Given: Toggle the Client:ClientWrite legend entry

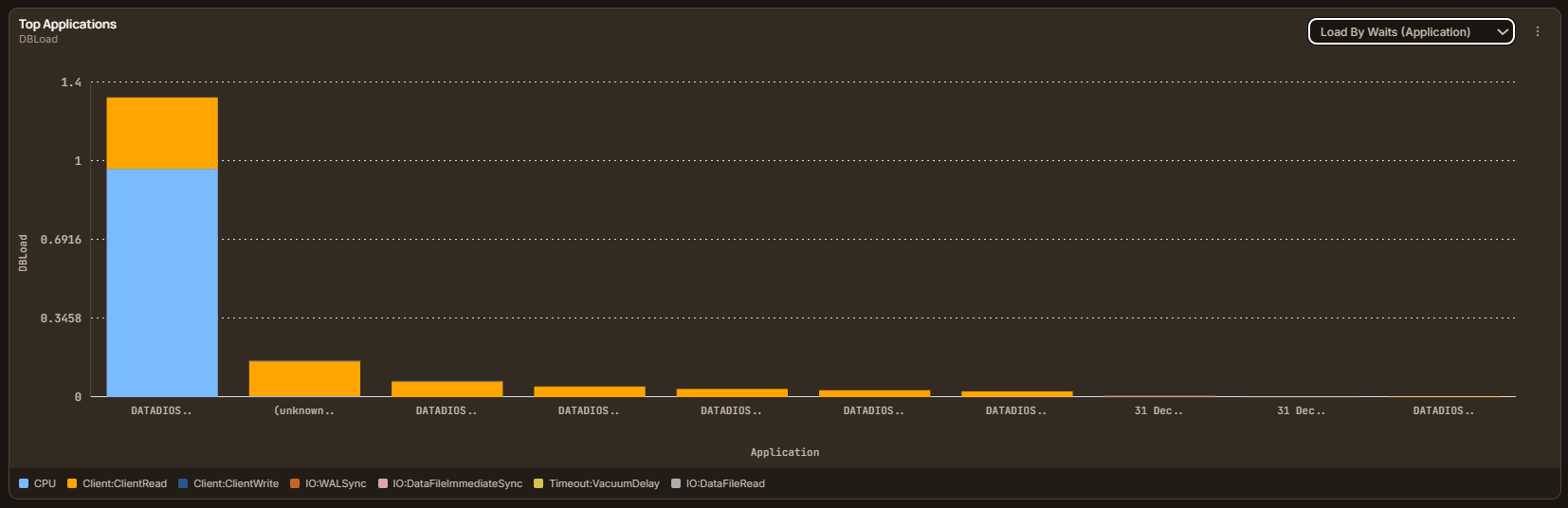Looking at the screenshot, I should tap(228, 483).
